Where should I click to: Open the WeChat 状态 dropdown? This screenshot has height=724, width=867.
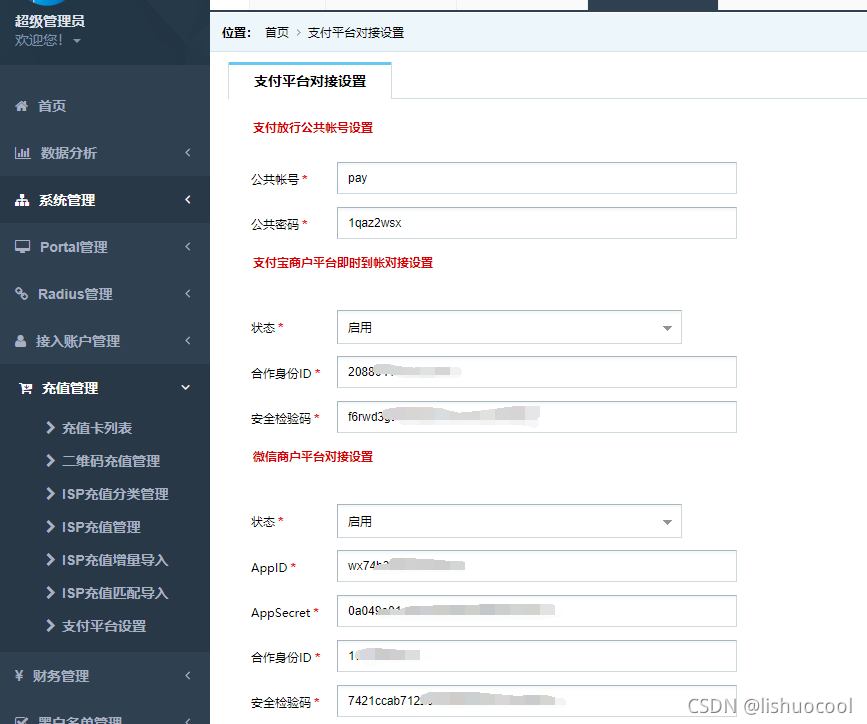[509, 522]
